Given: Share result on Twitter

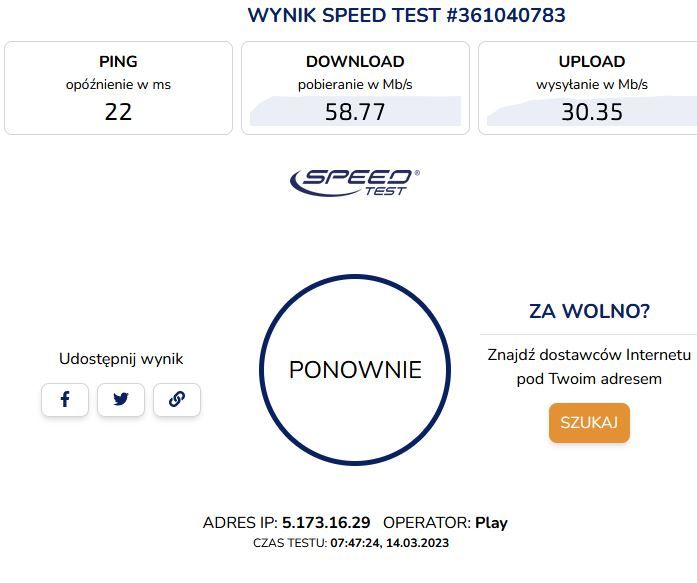Looking at the screenshot, I should (121, 399).
